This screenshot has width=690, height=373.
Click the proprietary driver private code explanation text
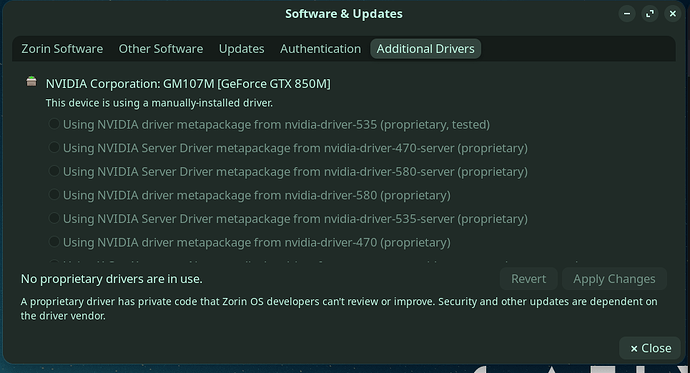point(339,309)
